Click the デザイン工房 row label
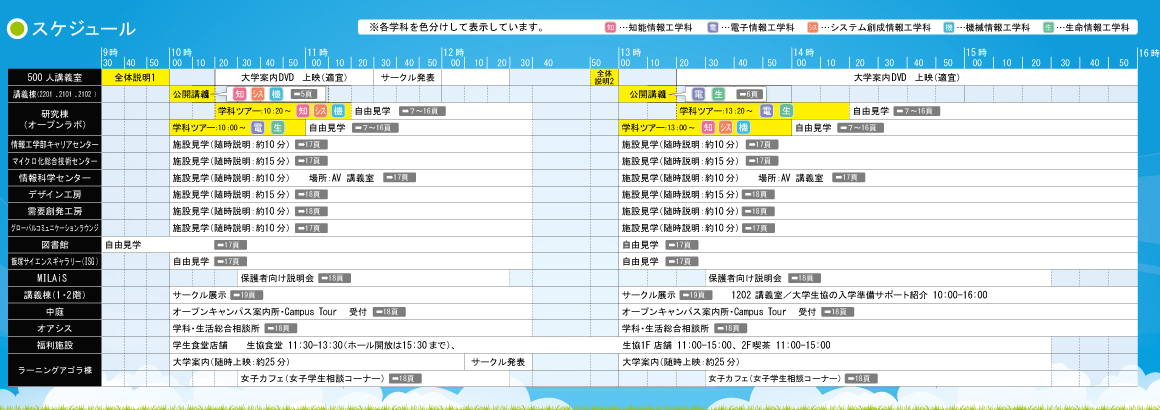This screenshot has height=410, width=1160. tap(53, 194)
